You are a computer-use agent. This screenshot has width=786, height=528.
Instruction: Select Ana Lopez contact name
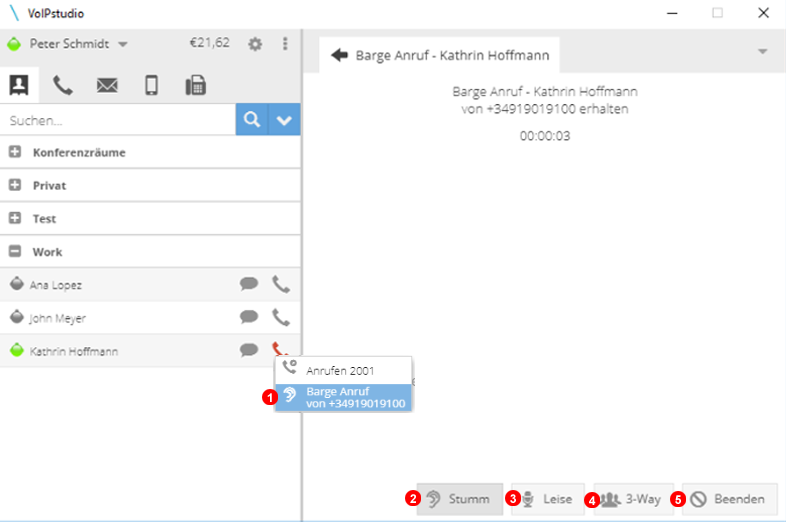coord(56,285)
